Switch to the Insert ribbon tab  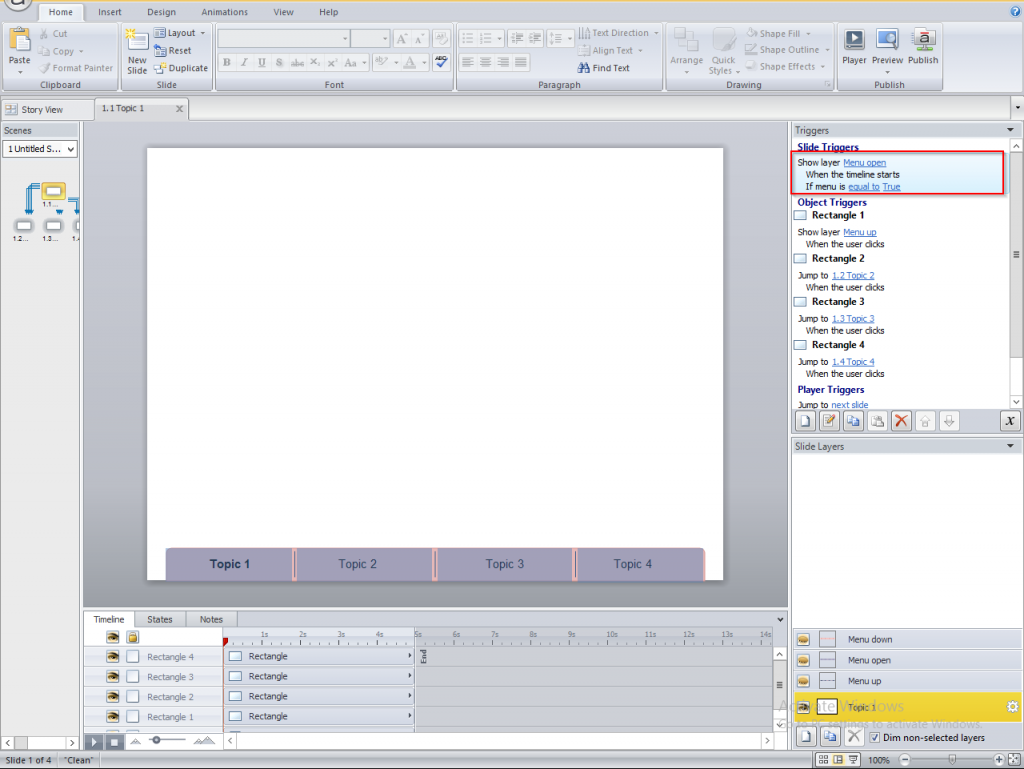(x=109, y=12)
